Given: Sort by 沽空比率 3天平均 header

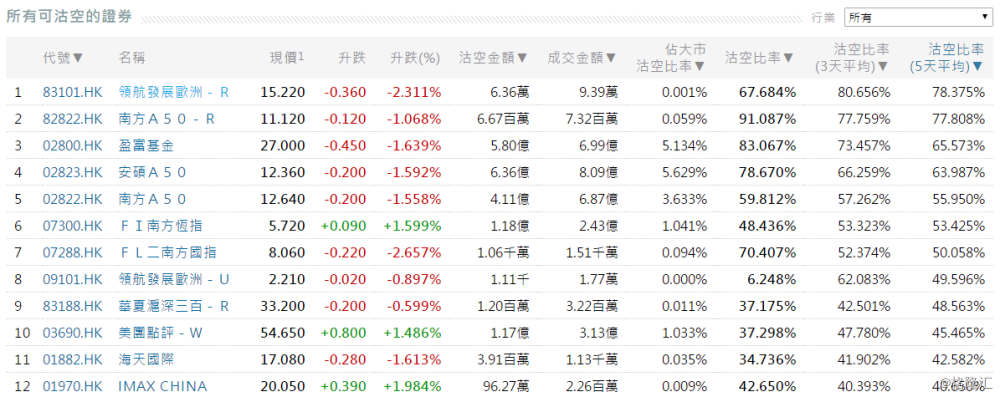Looking at the screenshot, I should click(x=853, y=57).
